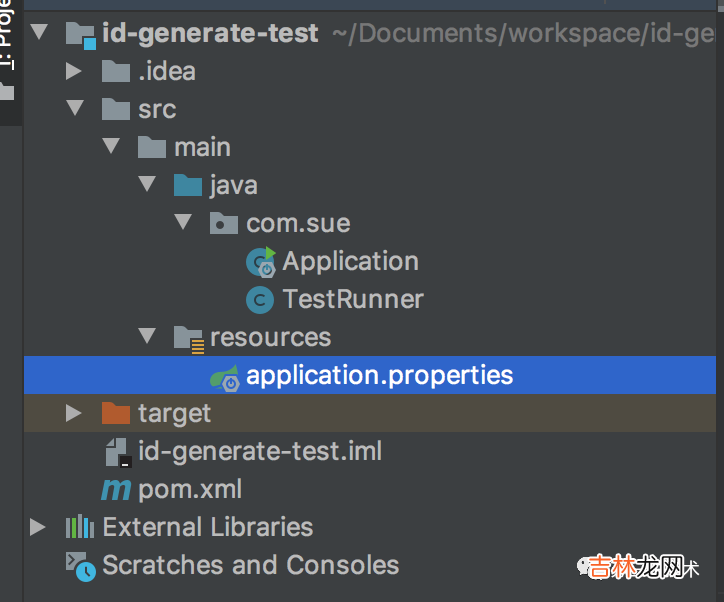
Task: Click the orange target folder icon
Action: click(x=116, y=413)
